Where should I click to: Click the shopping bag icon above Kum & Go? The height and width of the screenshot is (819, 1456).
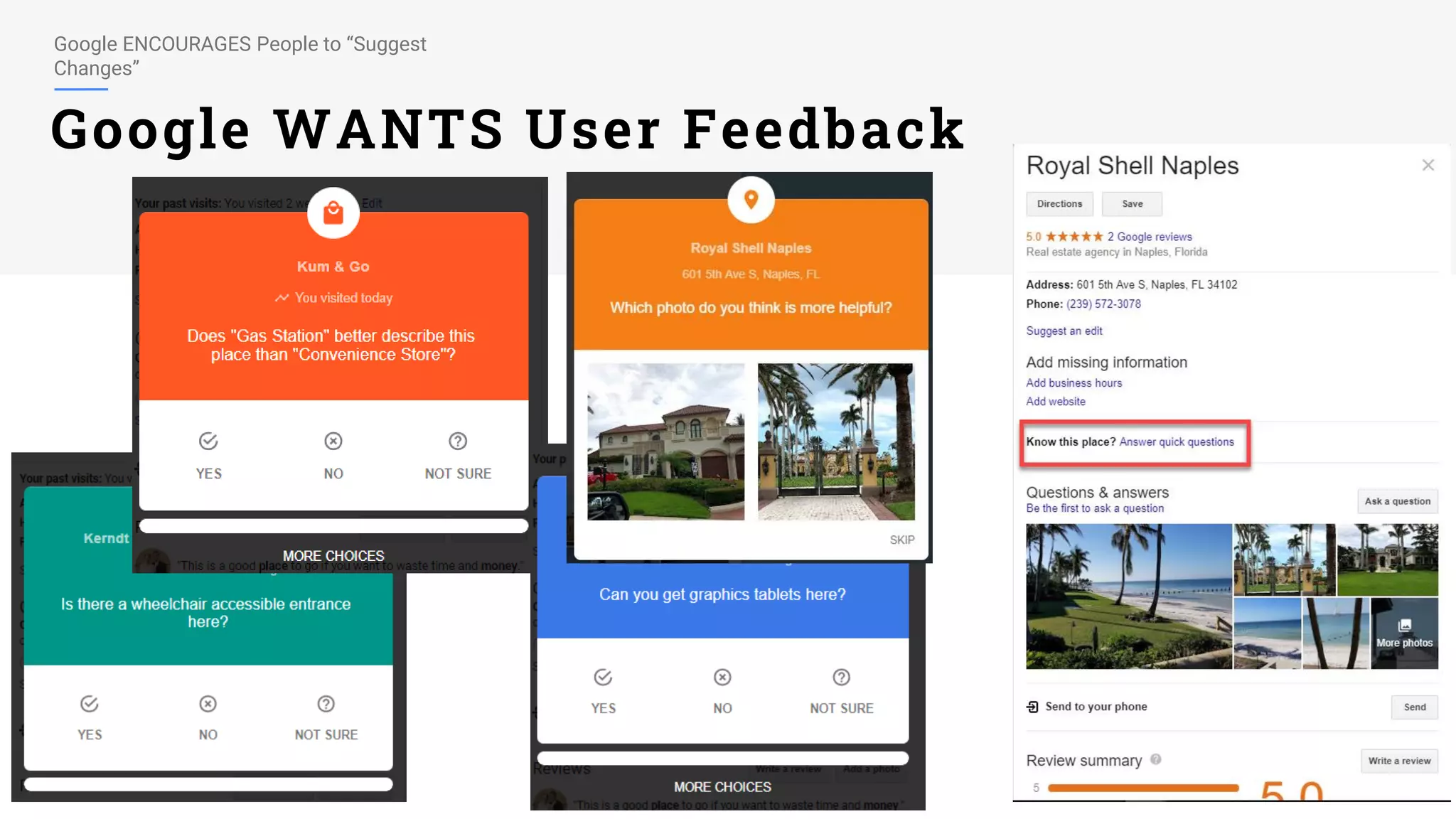(x=333, y=213)
